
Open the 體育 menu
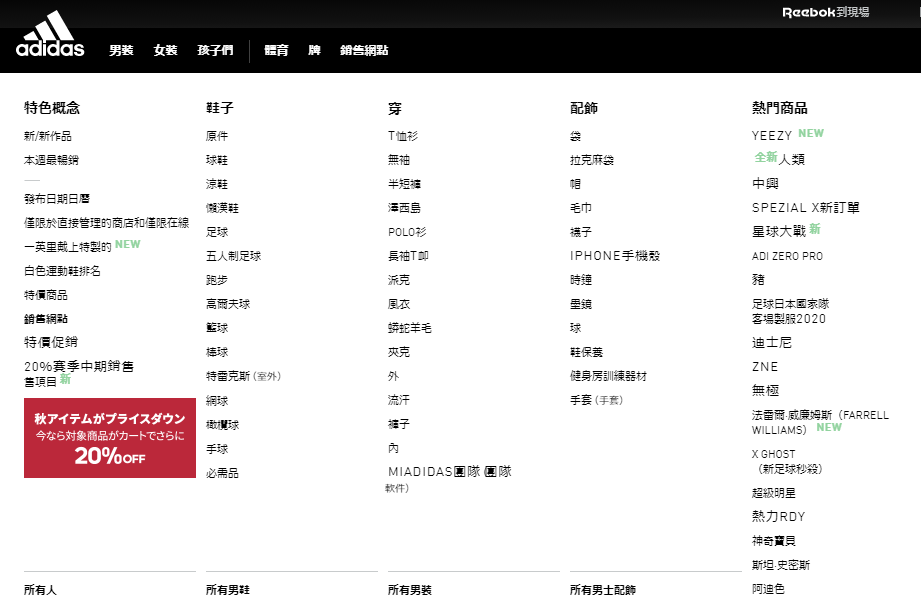tap(276, 51)
